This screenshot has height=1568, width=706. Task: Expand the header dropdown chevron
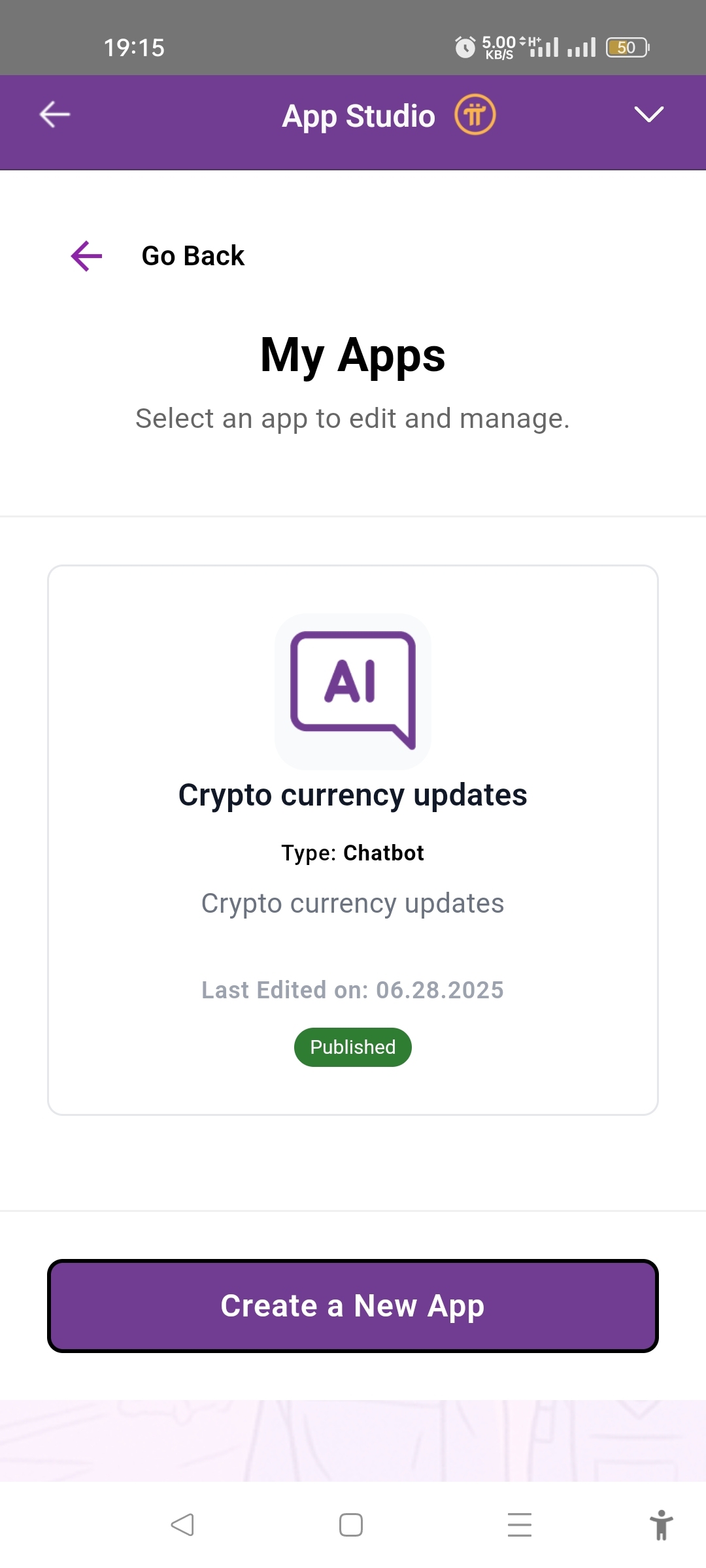click(649, 115)
